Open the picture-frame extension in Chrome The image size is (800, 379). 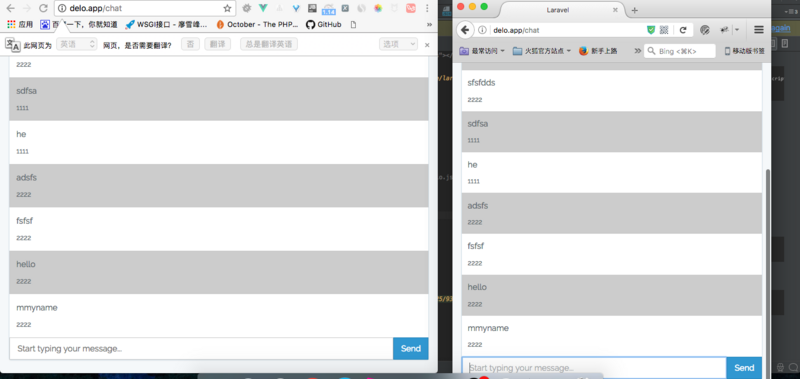tap(312, 8)
